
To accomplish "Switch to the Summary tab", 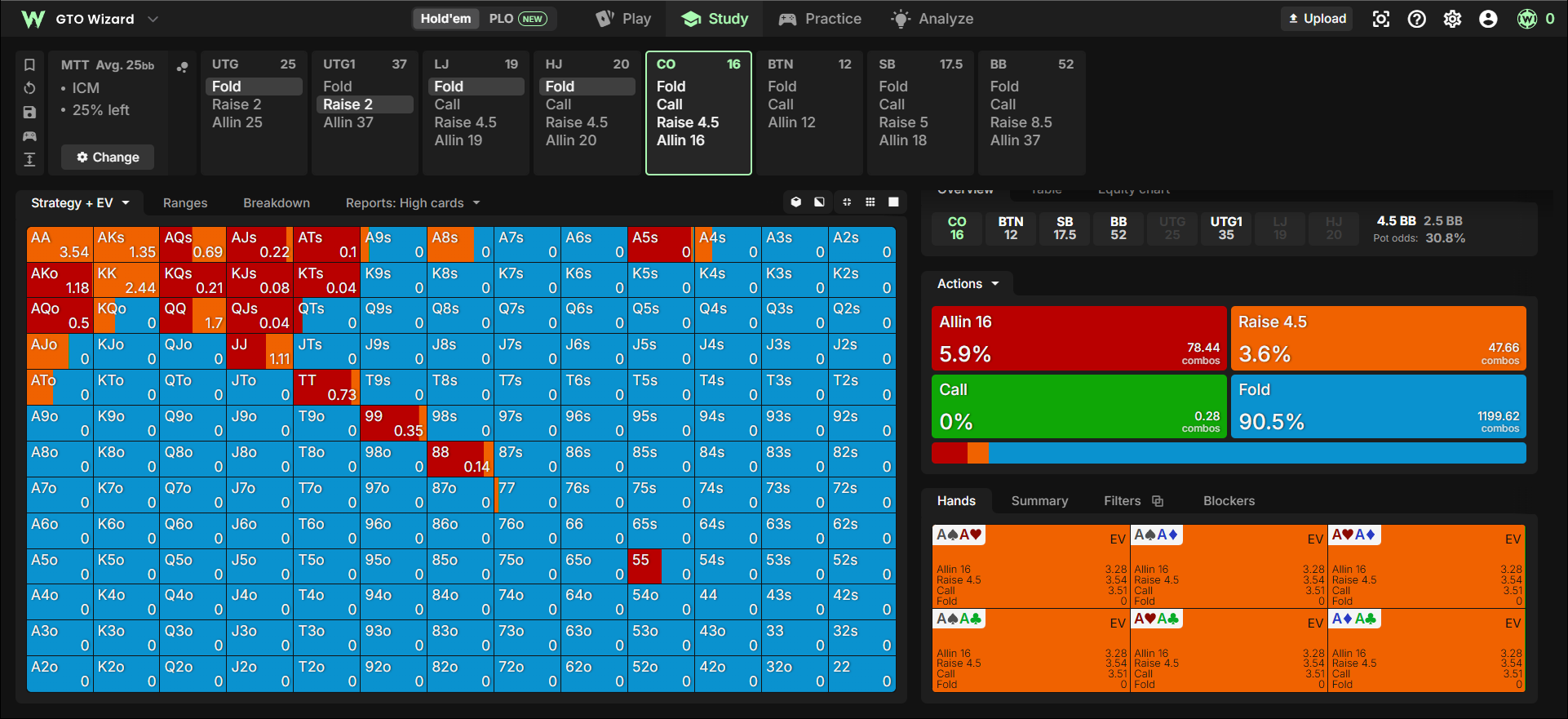I will (1039, 501).
